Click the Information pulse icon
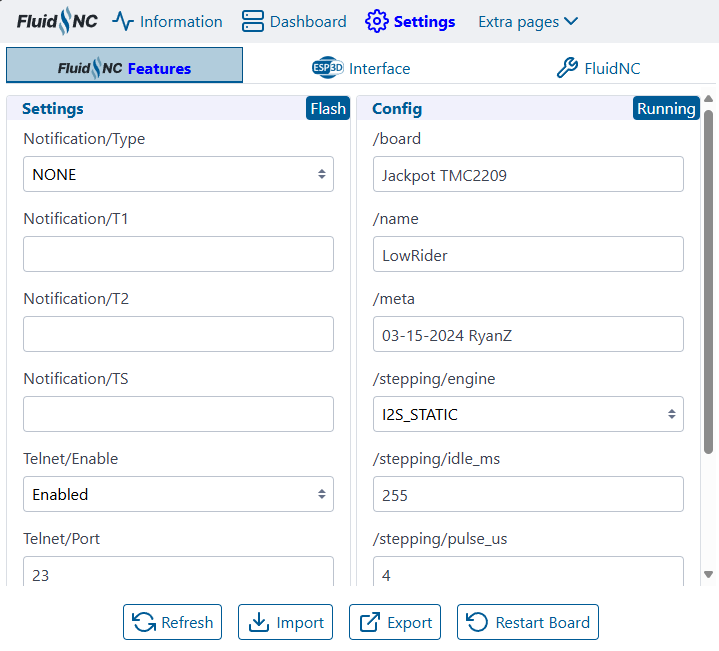The image size is (719, 651). tap(123, 22)
